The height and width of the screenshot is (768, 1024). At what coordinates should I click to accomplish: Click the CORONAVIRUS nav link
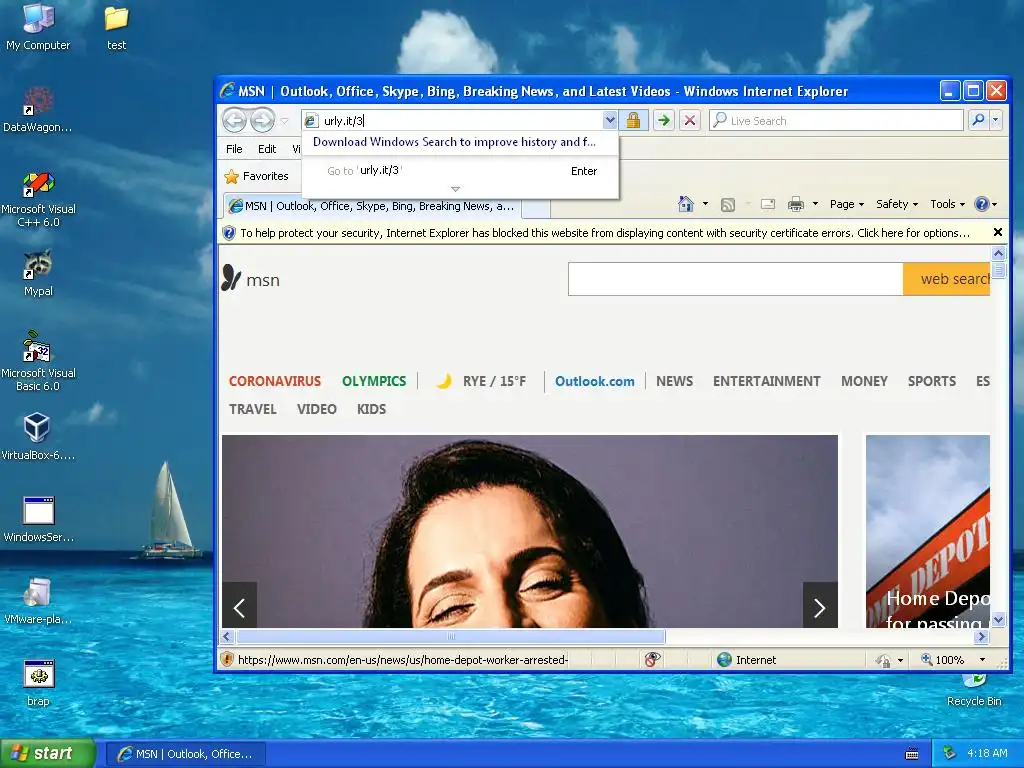point(275,381)
